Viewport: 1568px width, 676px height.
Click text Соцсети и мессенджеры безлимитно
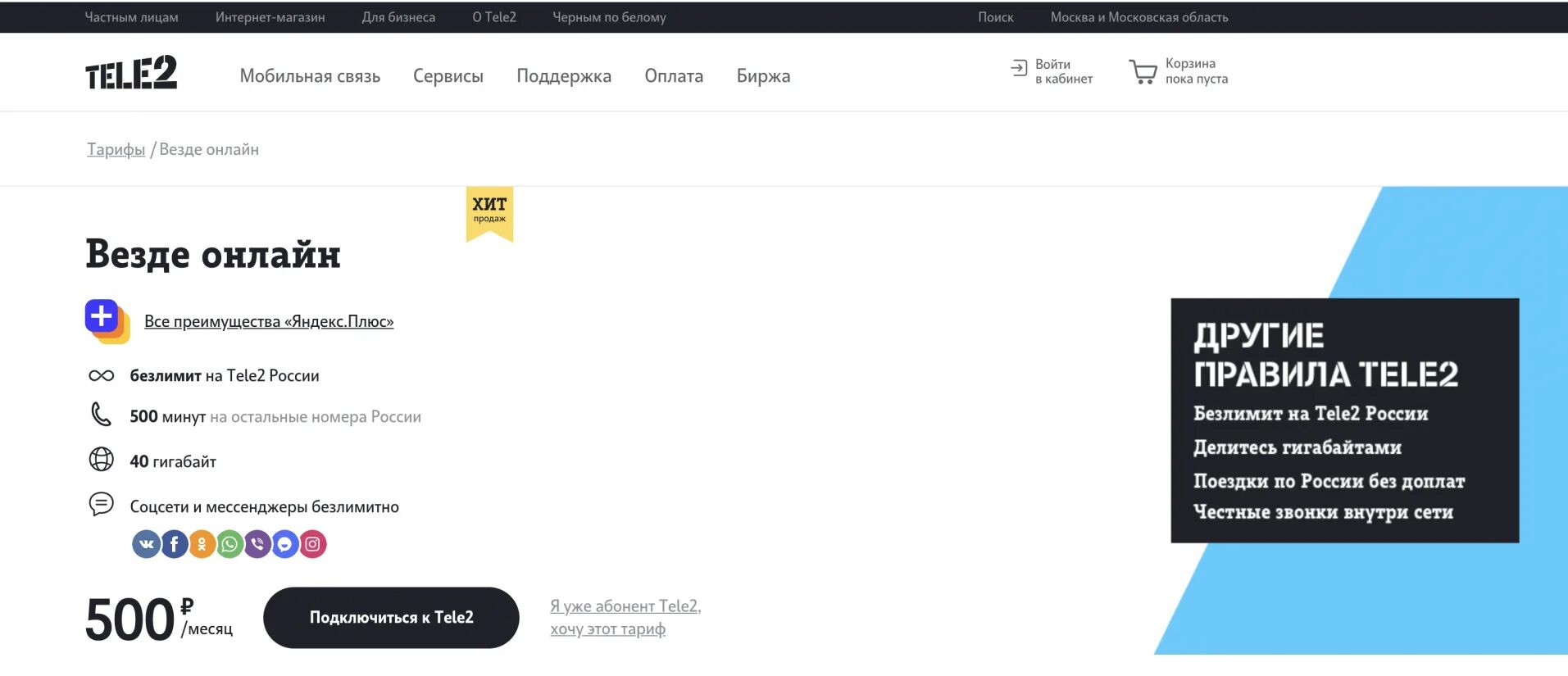click(264, 506)
